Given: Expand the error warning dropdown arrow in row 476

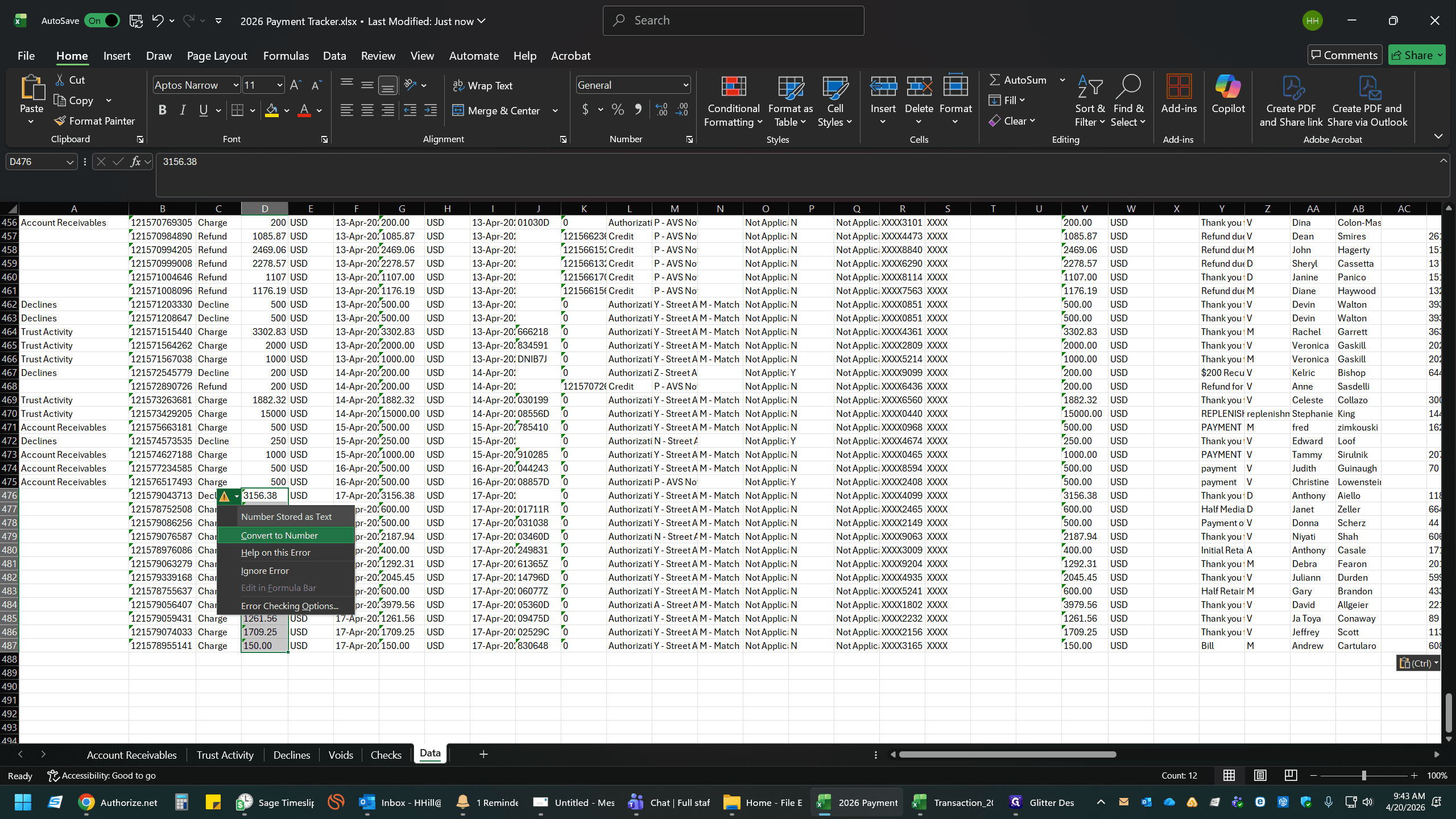Looking at the screenshot, I should click(237, 496).
